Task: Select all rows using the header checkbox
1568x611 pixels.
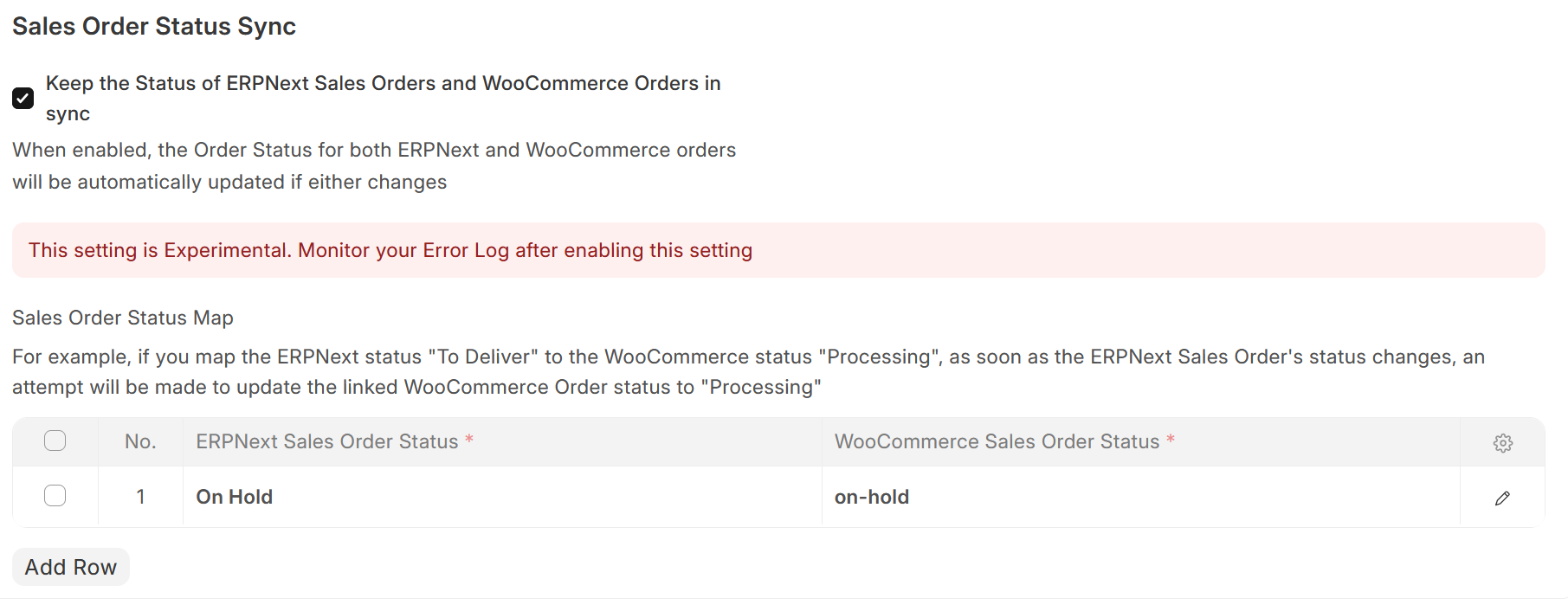Action: click(55, 441)
